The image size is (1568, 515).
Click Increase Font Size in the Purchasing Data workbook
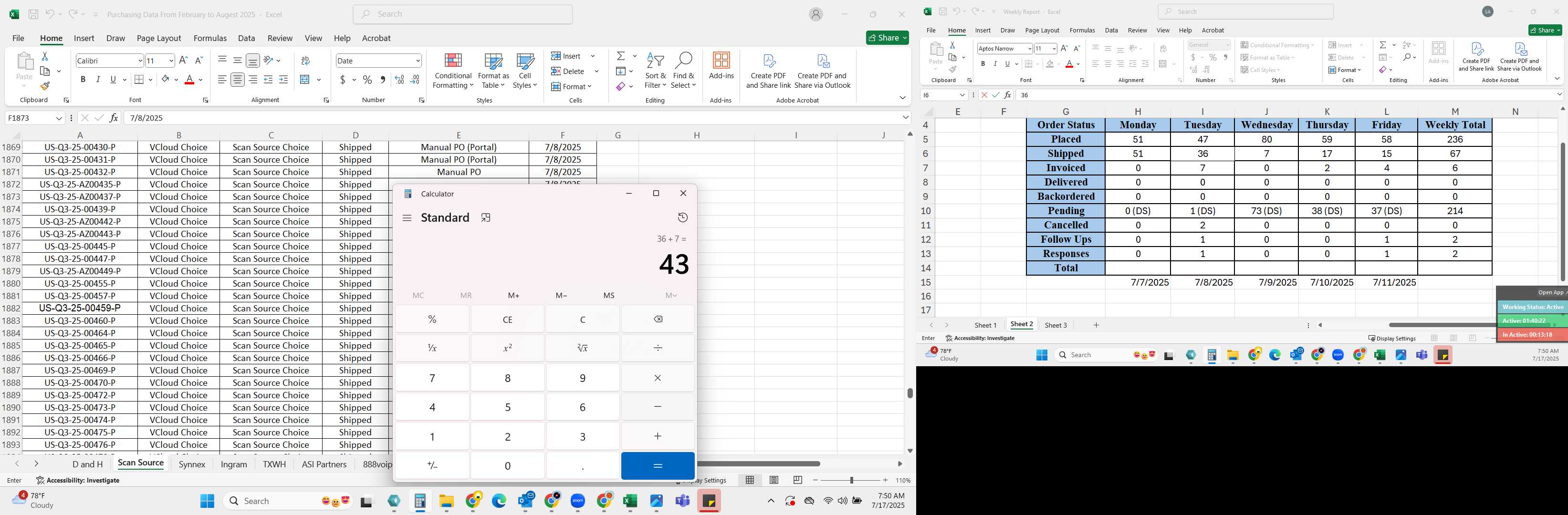click(x=183, y=60)
